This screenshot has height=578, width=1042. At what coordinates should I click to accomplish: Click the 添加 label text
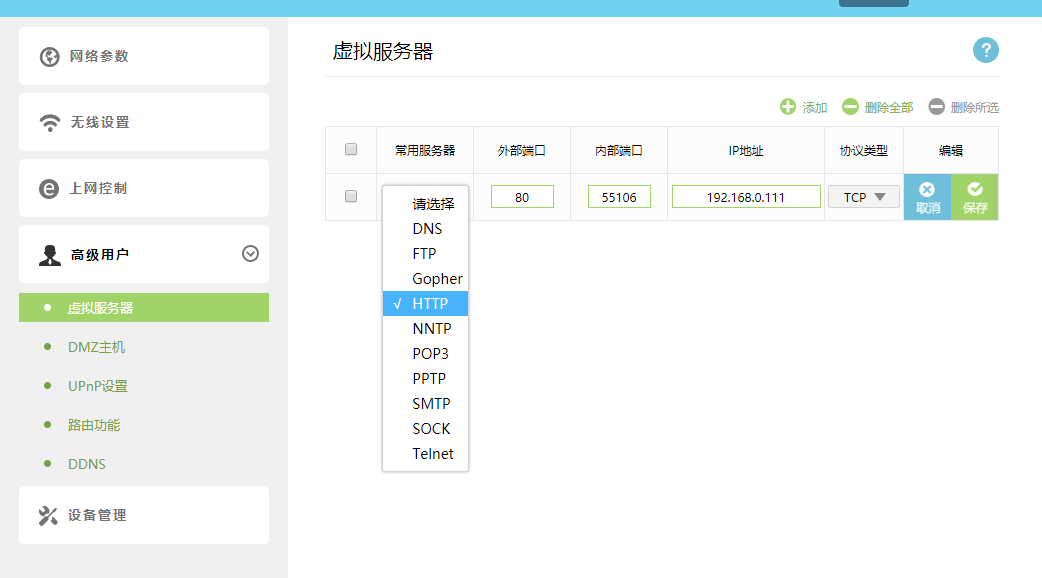(815, 108)
